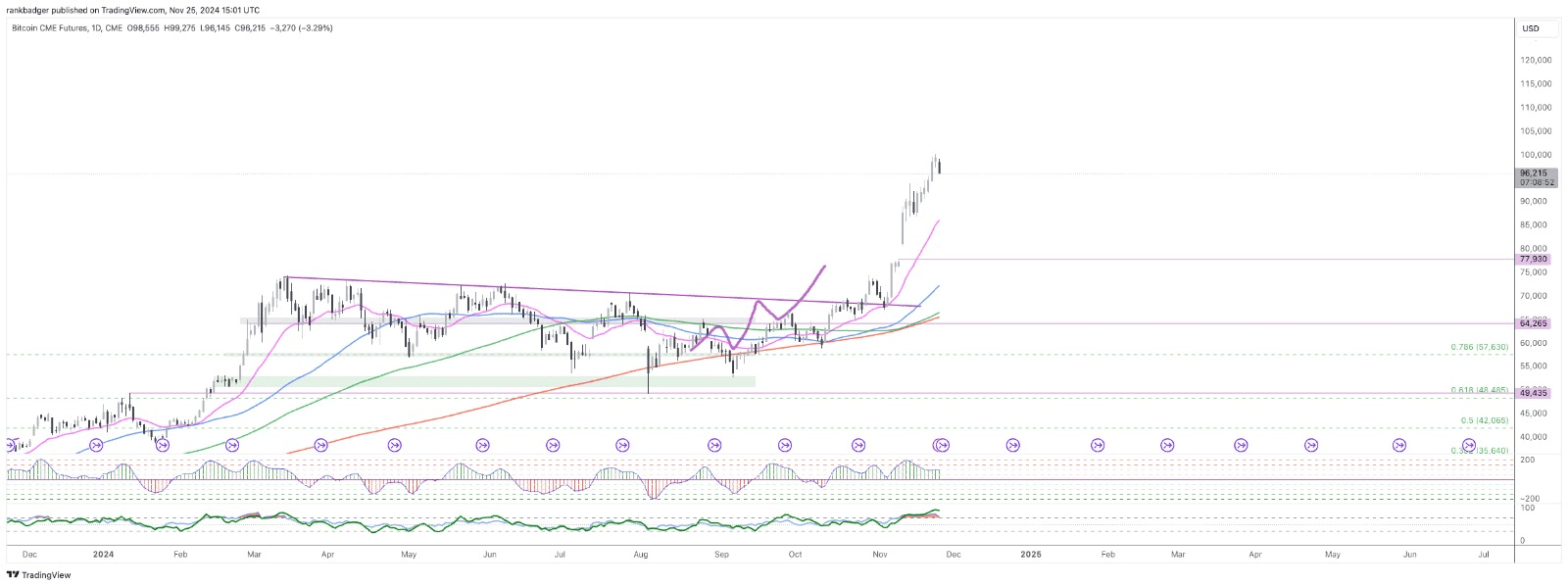Image resolution: width=1568 pixels, height=586 pixels.
Task: Click the future rollover marker in late June 2025
Action: [x=1469, y=445]
